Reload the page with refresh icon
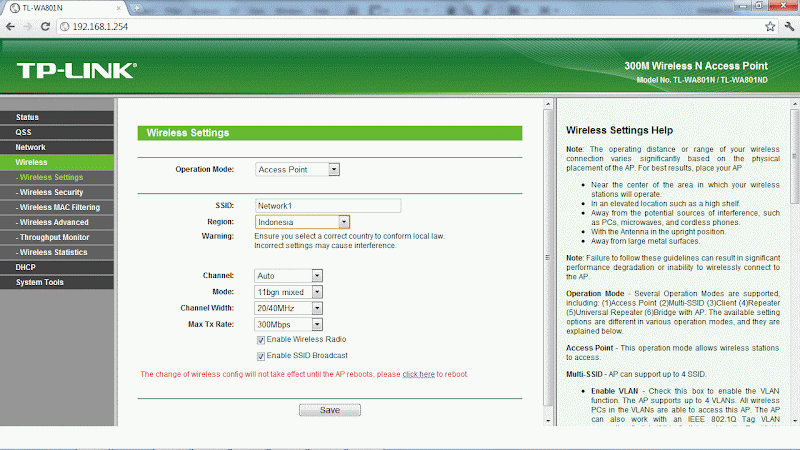The image size is (800, 450). click(45, 27)
